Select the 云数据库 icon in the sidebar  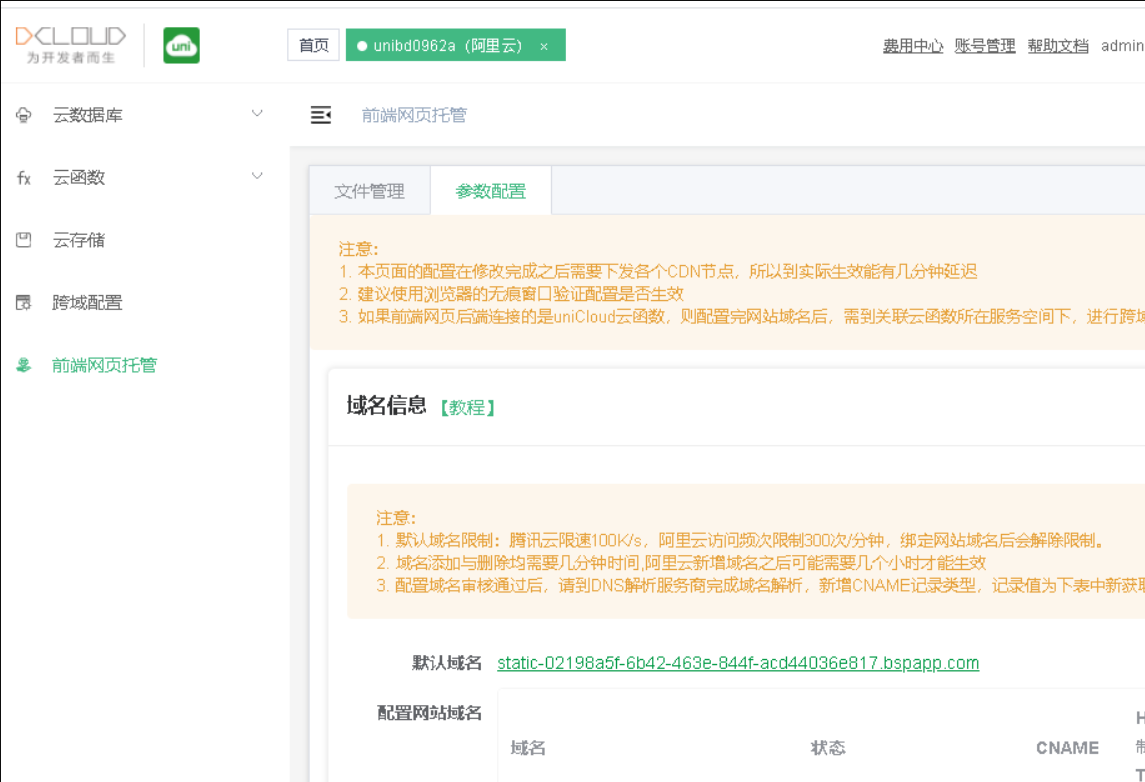click(21, 114)
